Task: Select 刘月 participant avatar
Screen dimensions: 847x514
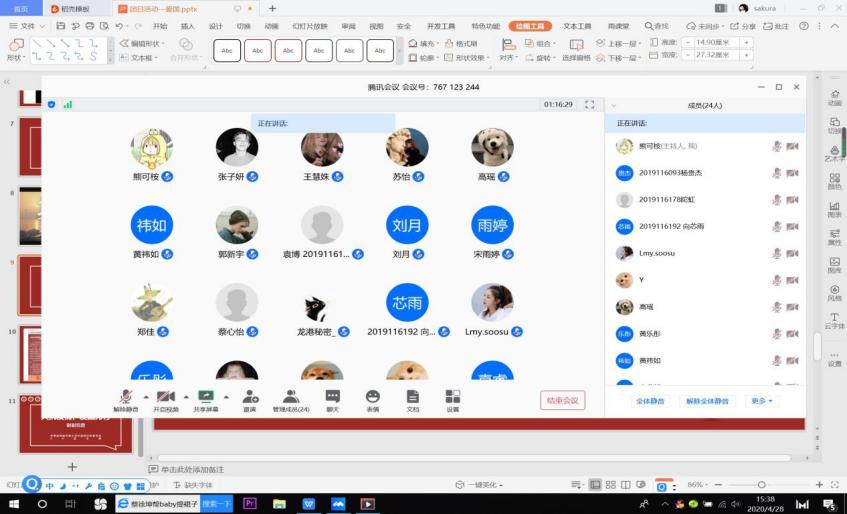Action: click(407, 225)
